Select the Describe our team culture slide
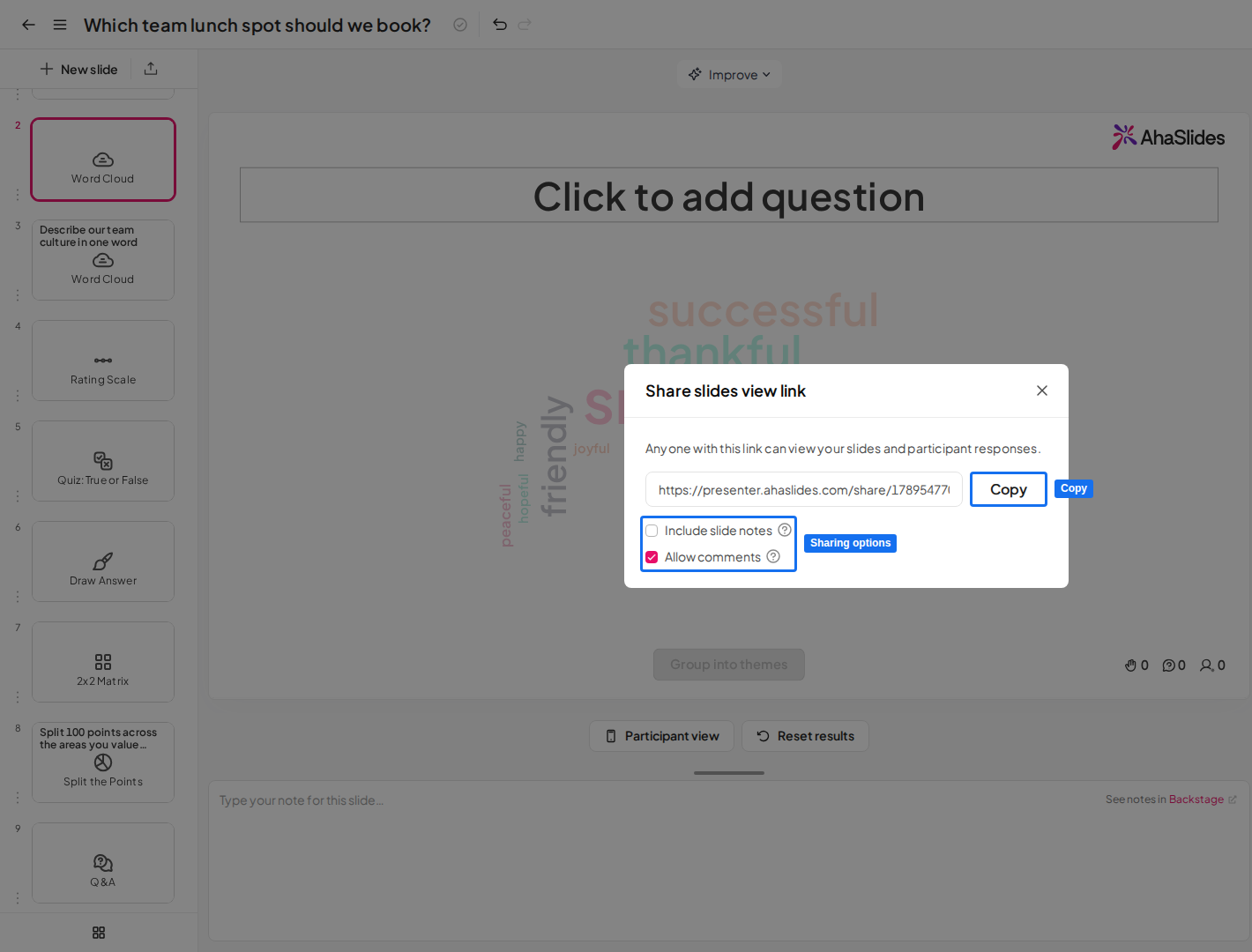Screen dimensions: 1252x952 pyautogui.click(x=103, y=260)
